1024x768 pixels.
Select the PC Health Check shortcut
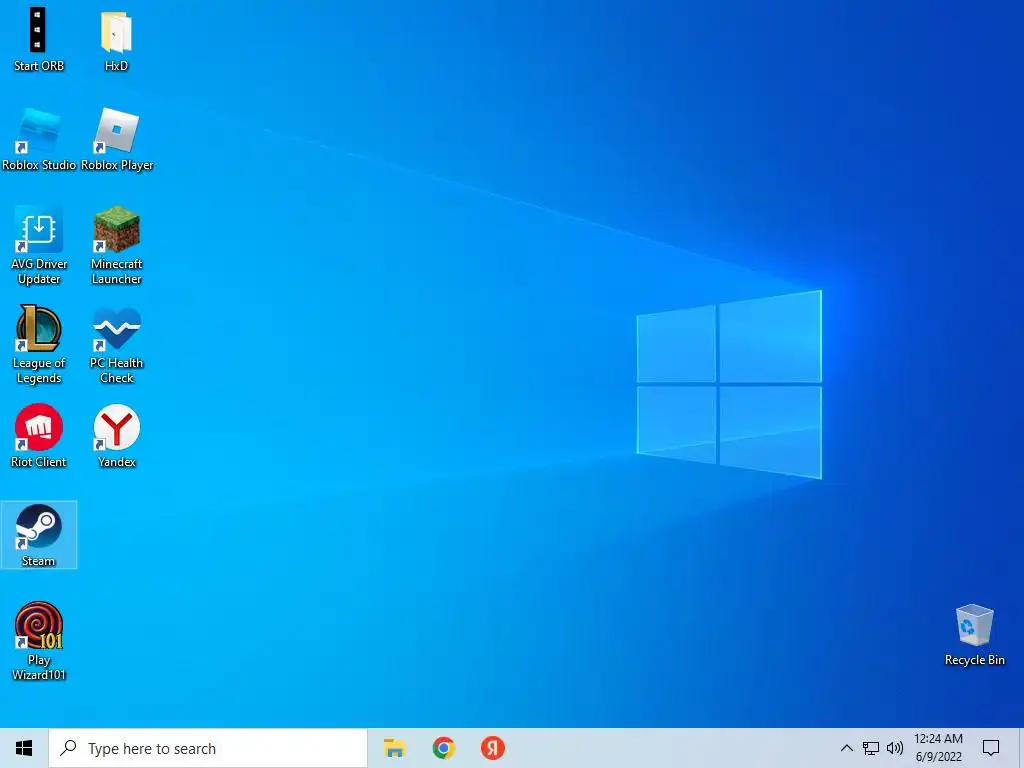pos(116,345)
